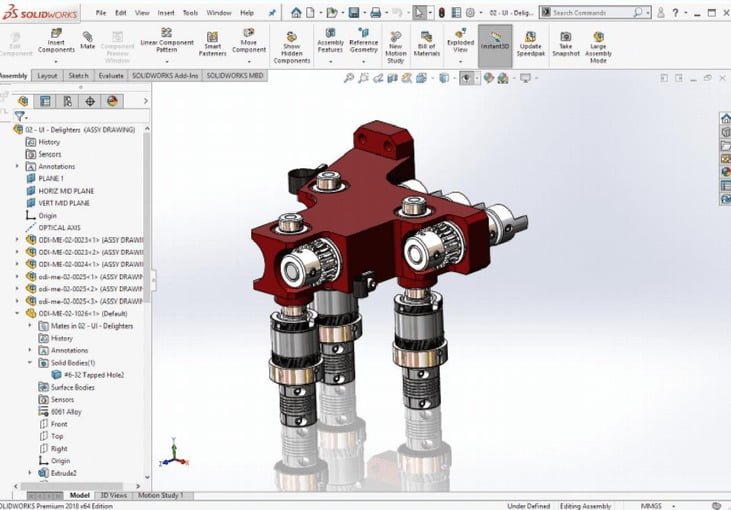Expand ODI-ME-02-0024<1> component
This screenshot has width=731, height=510.
click(17, 264)
